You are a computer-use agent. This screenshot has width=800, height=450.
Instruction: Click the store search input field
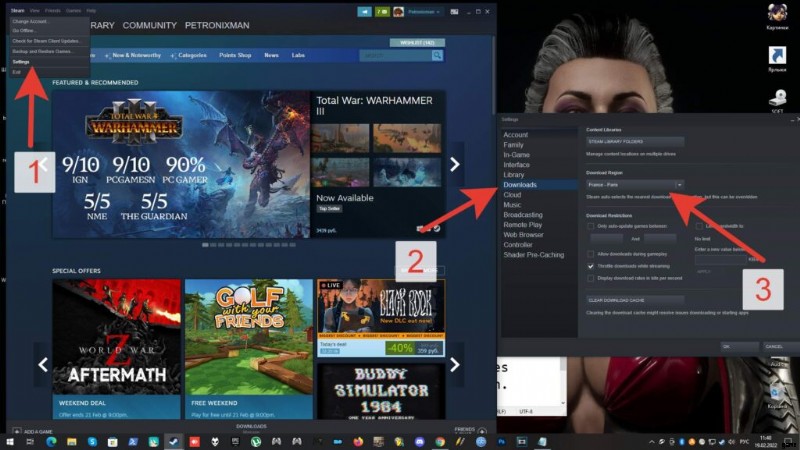point(395,56)
